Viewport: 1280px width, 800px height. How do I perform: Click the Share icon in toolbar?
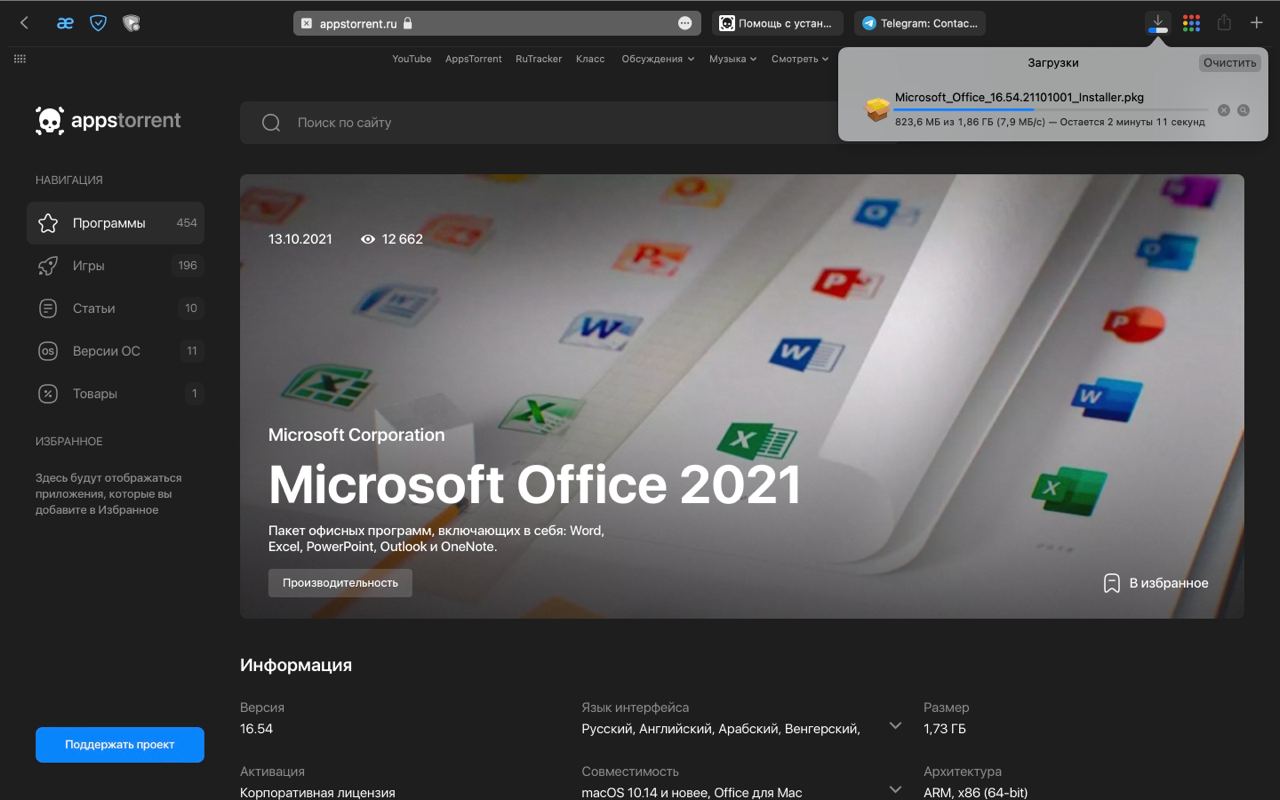point(1224,23)
